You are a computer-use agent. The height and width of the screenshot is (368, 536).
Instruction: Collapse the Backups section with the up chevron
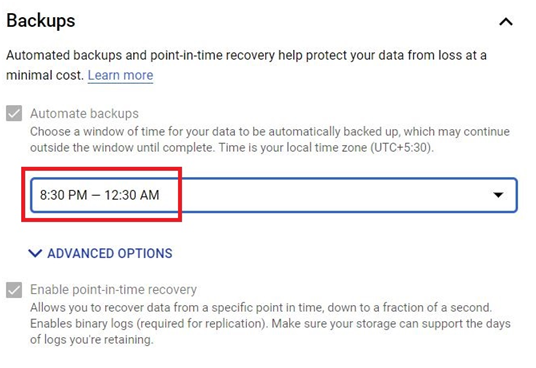coord(506,22)
